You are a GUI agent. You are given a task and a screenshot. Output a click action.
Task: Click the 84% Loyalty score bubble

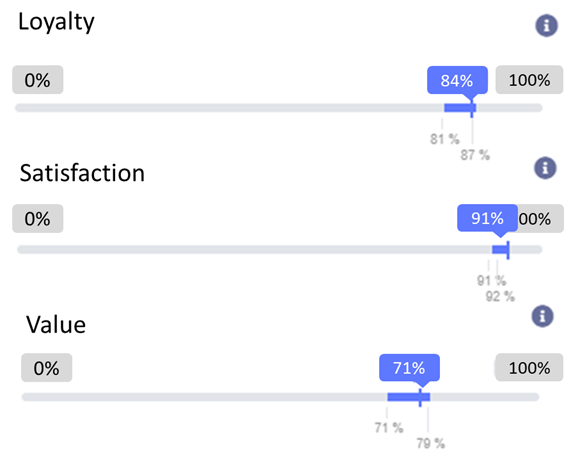pyautogui.click(x=457, y=80)
